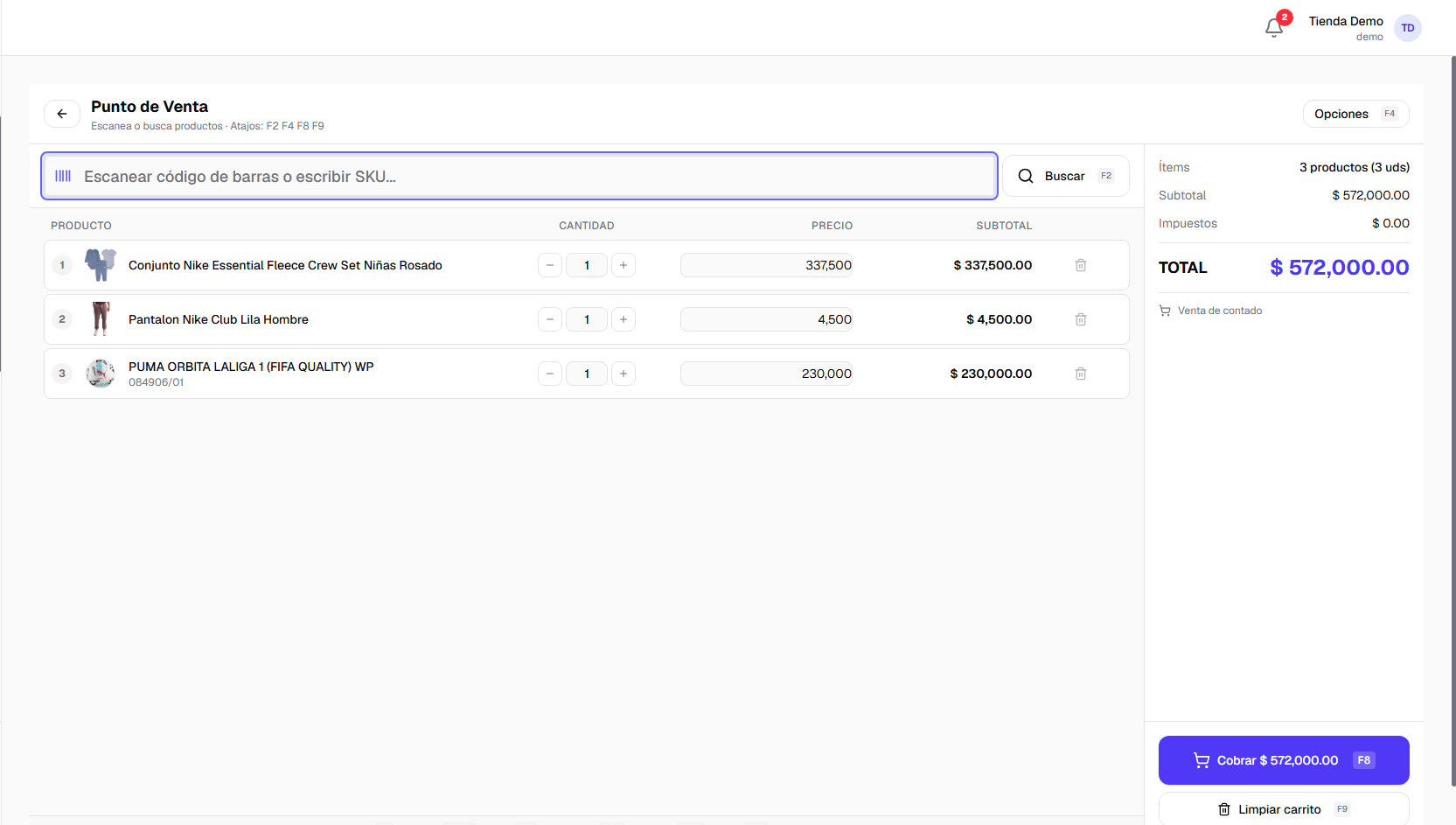Focus the barcode scan input field

[519, 176]
